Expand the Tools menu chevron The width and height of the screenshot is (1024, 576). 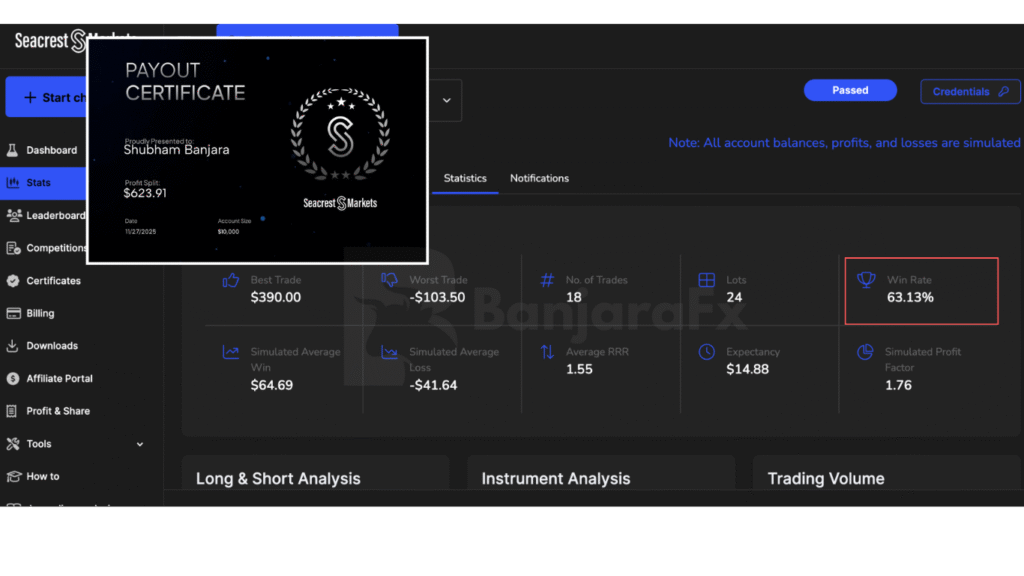(140, 444)
